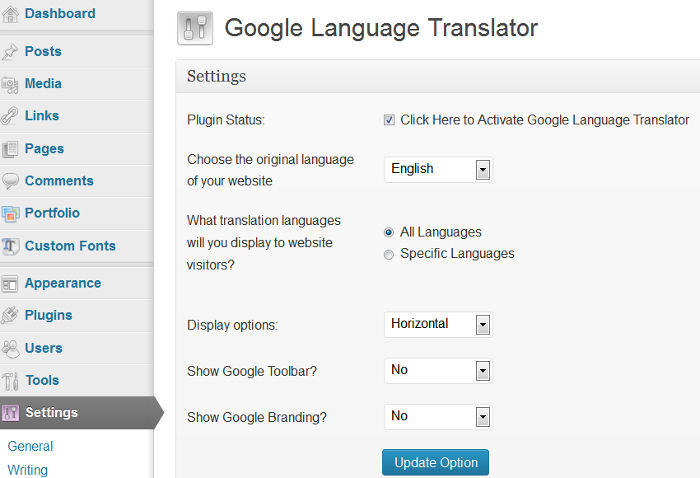700x478 pixels.
Task: Open the Writing settings submenu link
Action: (x=28, y=470)
